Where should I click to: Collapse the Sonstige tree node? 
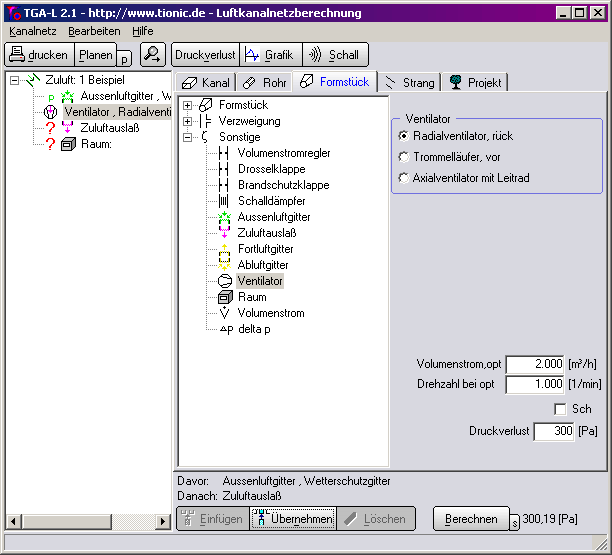click(188, 137)
